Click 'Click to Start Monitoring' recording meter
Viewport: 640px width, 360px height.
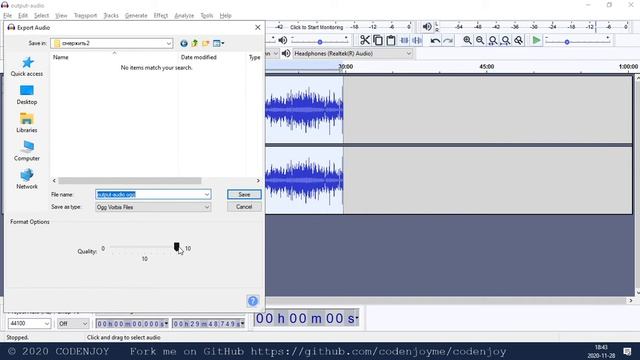pyautogui.click(x=316, y=27)
